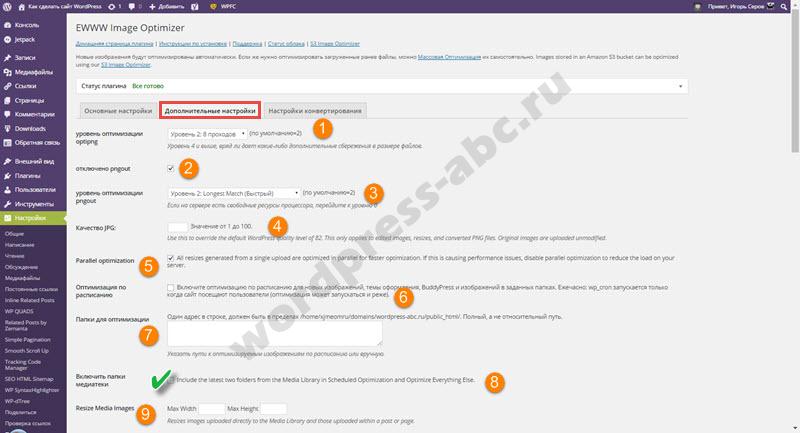
Task: Click the Max Height input field
Action: [273, 409]
